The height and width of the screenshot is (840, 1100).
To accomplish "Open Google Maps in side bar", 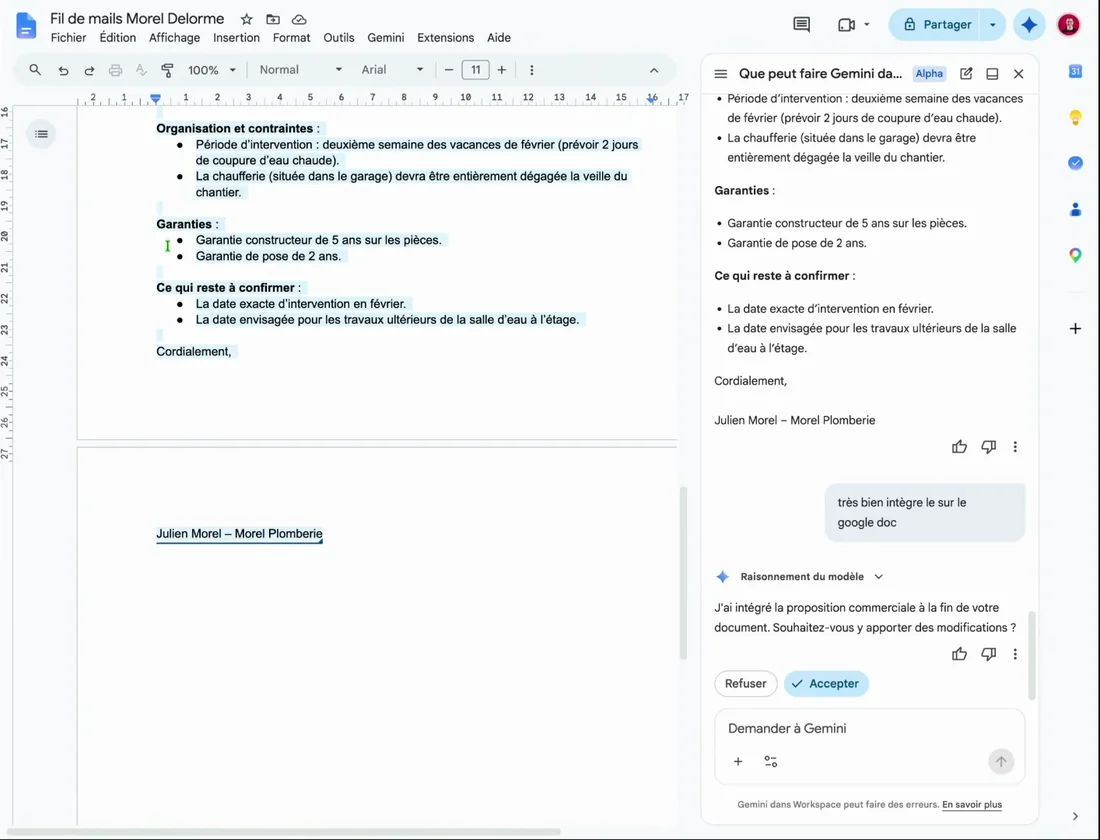I will [1075, 255].
